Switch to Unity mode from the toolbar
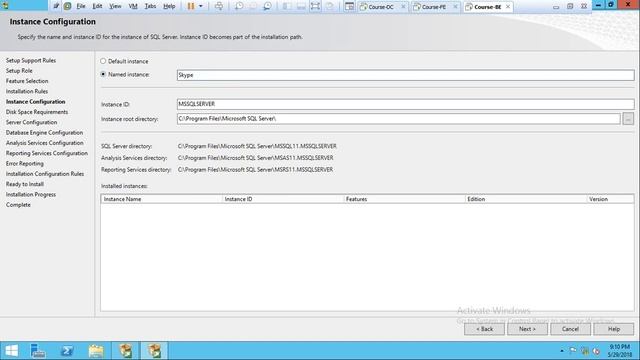Screen dimensions: 640x360 pyautogui.click(x=330, y=6)
